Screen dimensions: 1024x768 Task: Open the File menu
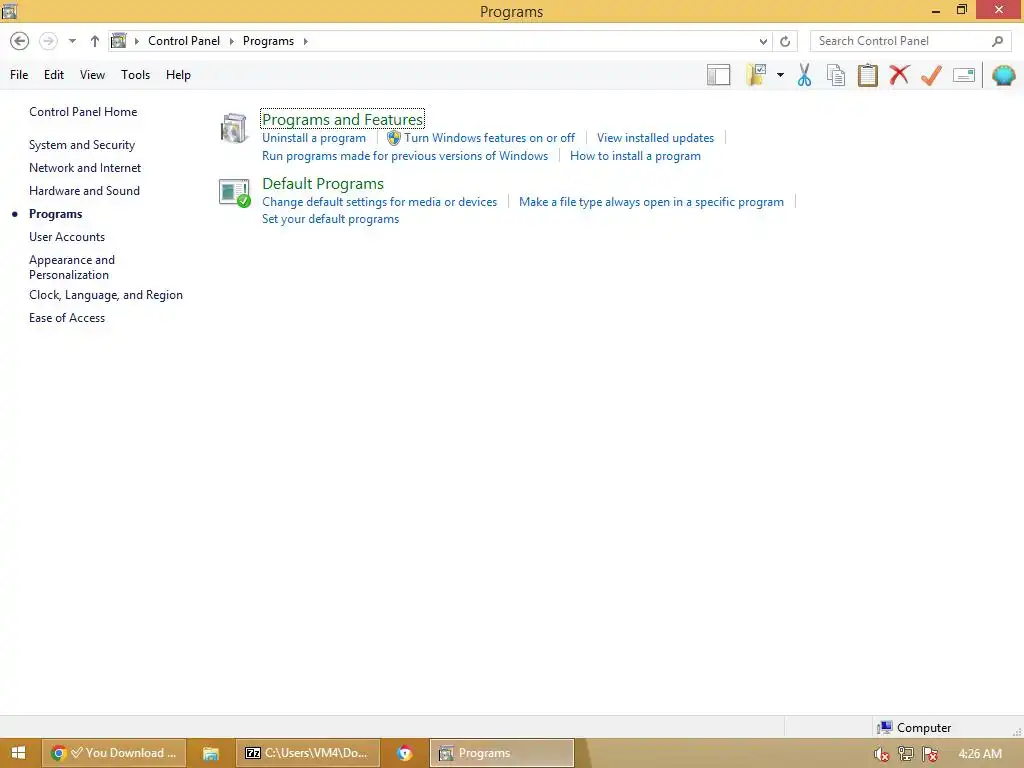(19, 75)
